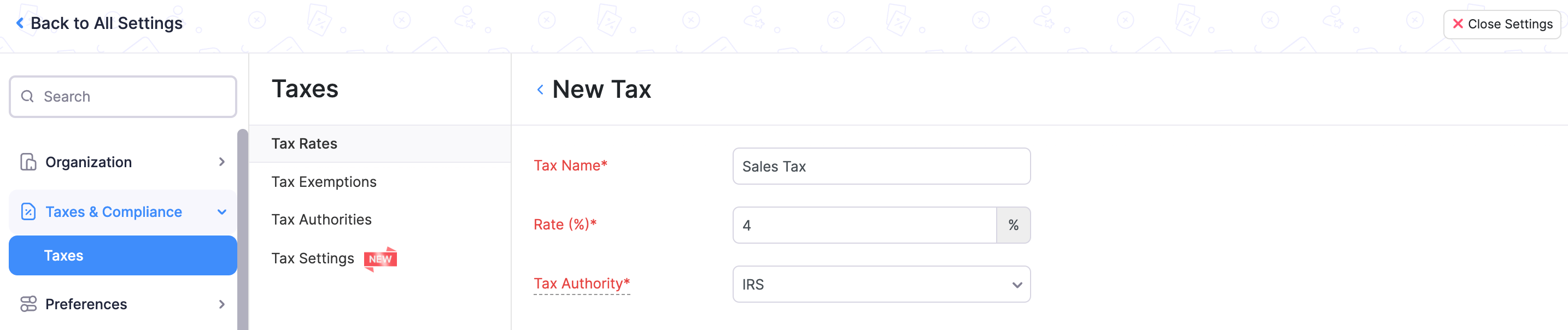
Task: Click the Close Settings button
Action: point(1502,23)
